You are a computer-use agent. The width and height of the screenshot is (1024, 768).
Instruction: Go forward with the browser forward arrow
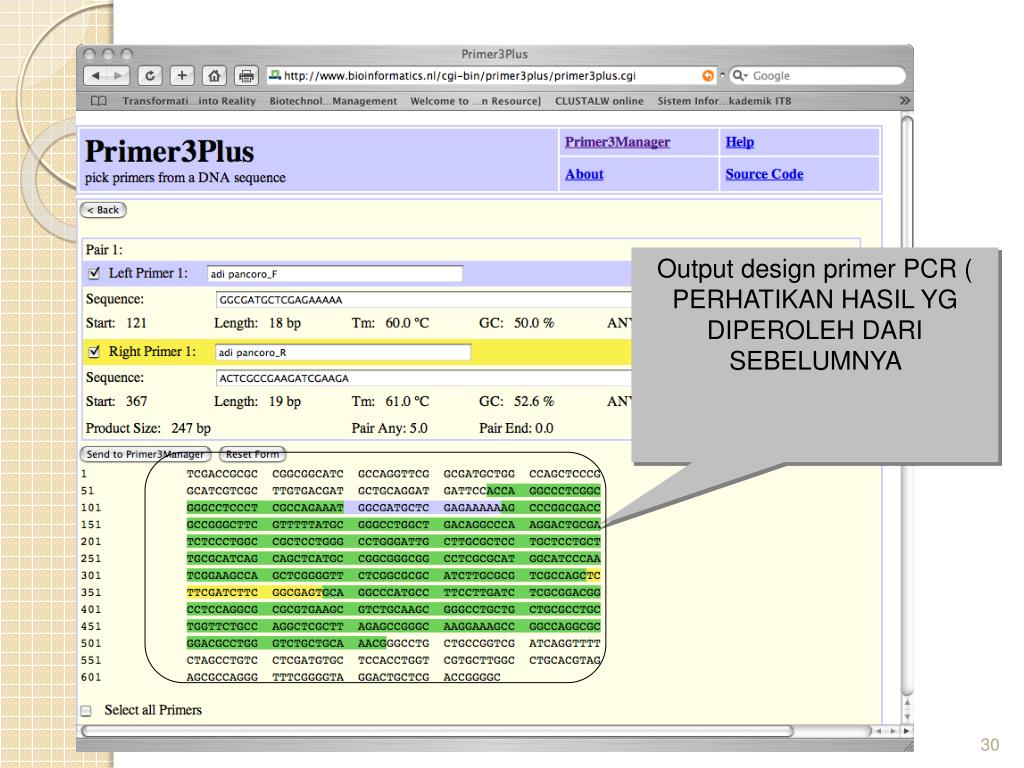118,76
